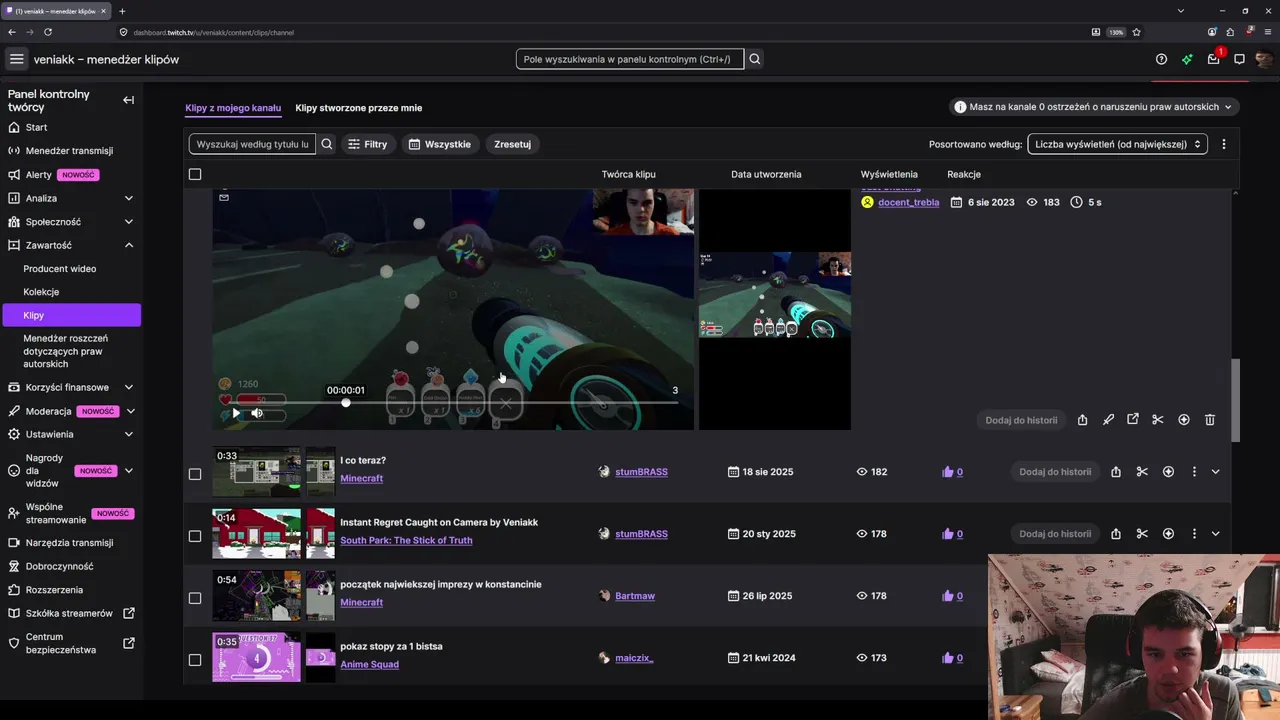The image size is (1280, 720).
Task: Click the pen edit icon on expanded clip
Action: click(1108, 420)
